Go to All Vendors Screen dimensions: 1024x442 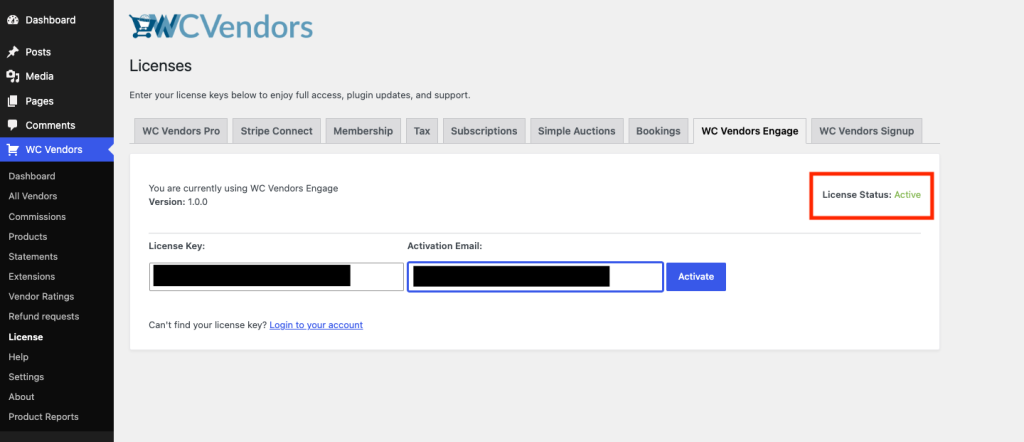tap(33, 197)
